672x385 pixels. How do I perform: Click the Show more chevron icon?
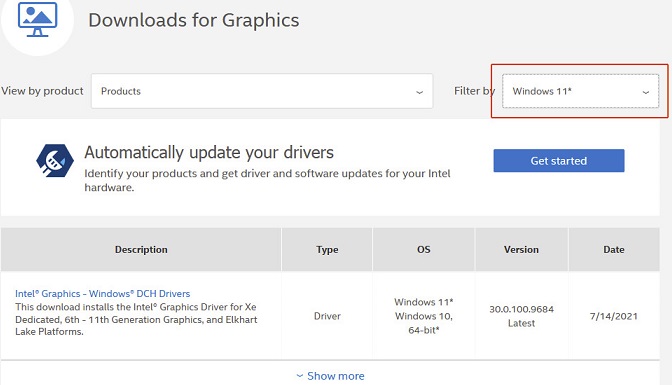pos(300,376)
